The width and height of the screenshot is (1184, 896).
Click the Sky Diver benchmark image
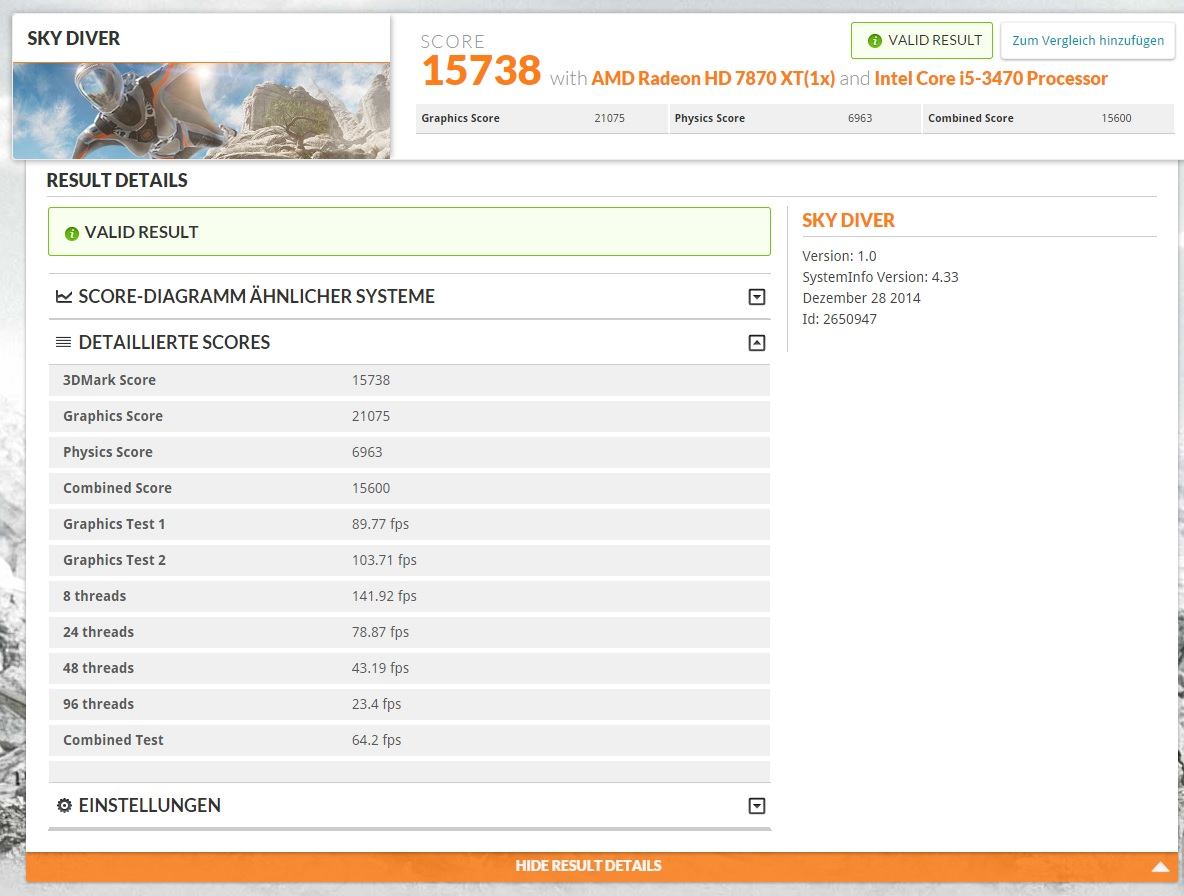202,111
